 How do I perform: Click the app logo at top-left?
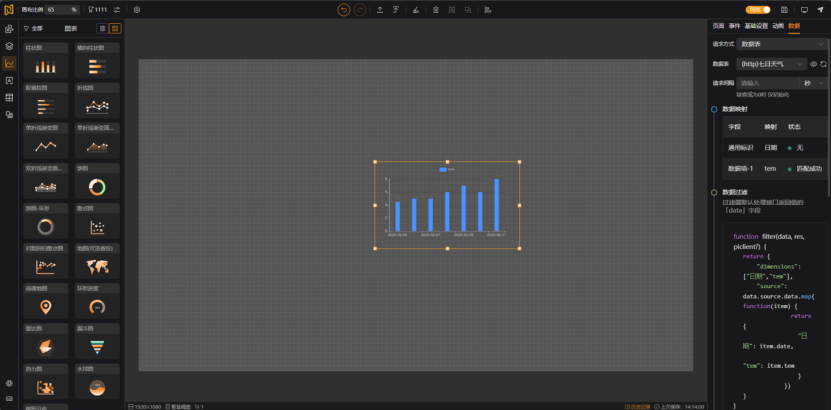click(x=8, y=10)
